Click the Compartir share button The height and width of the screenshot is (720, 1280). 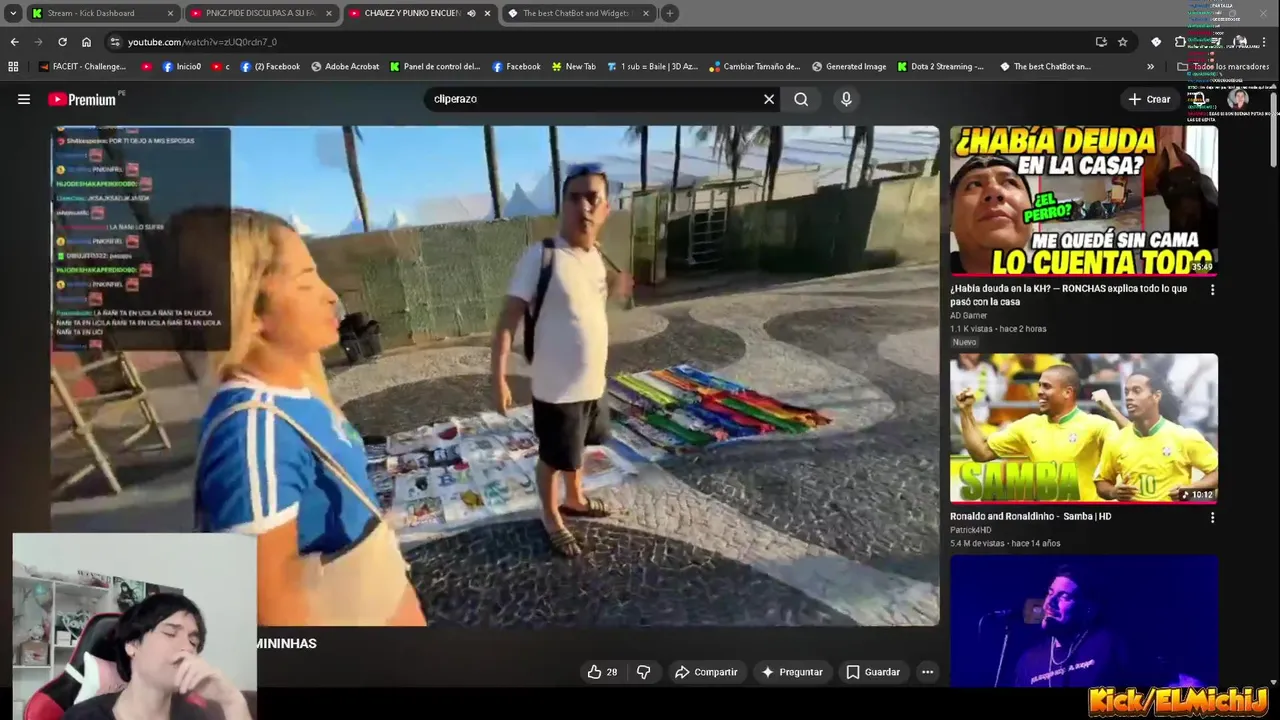click(x=706, y=672)
